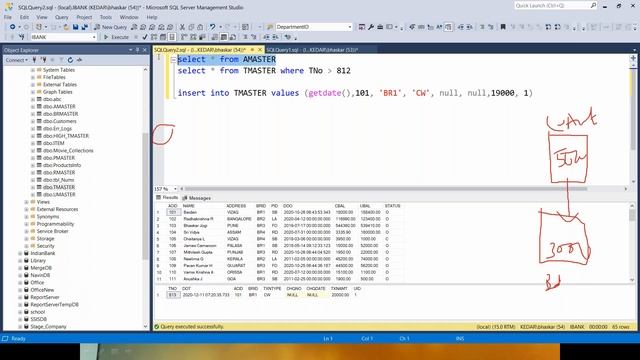The height and width of the screenshot is (360, 640).
Task: Select the Security folder
Action: [x=45, y=246]
